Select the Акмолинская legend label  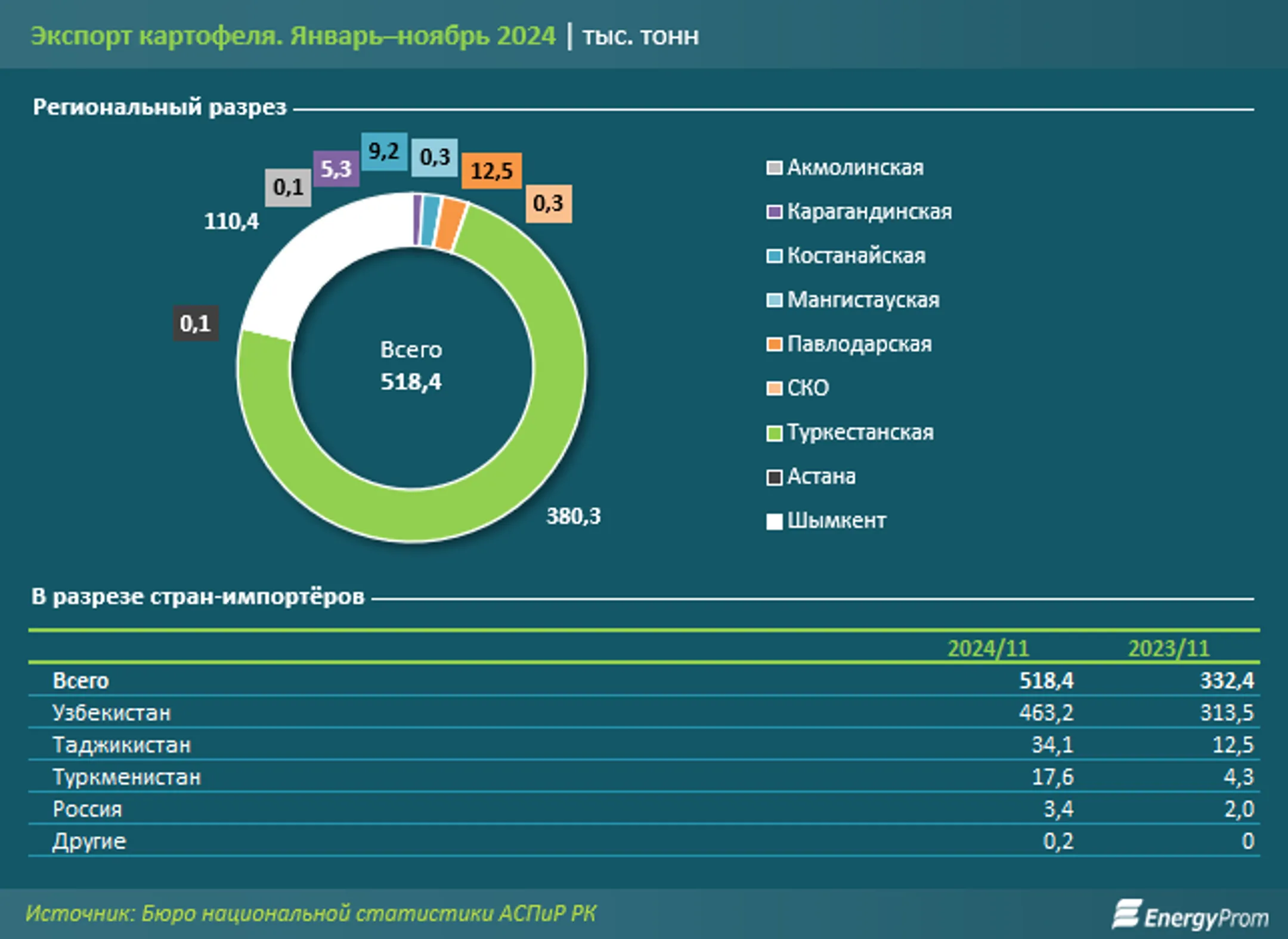pos(855,168)
